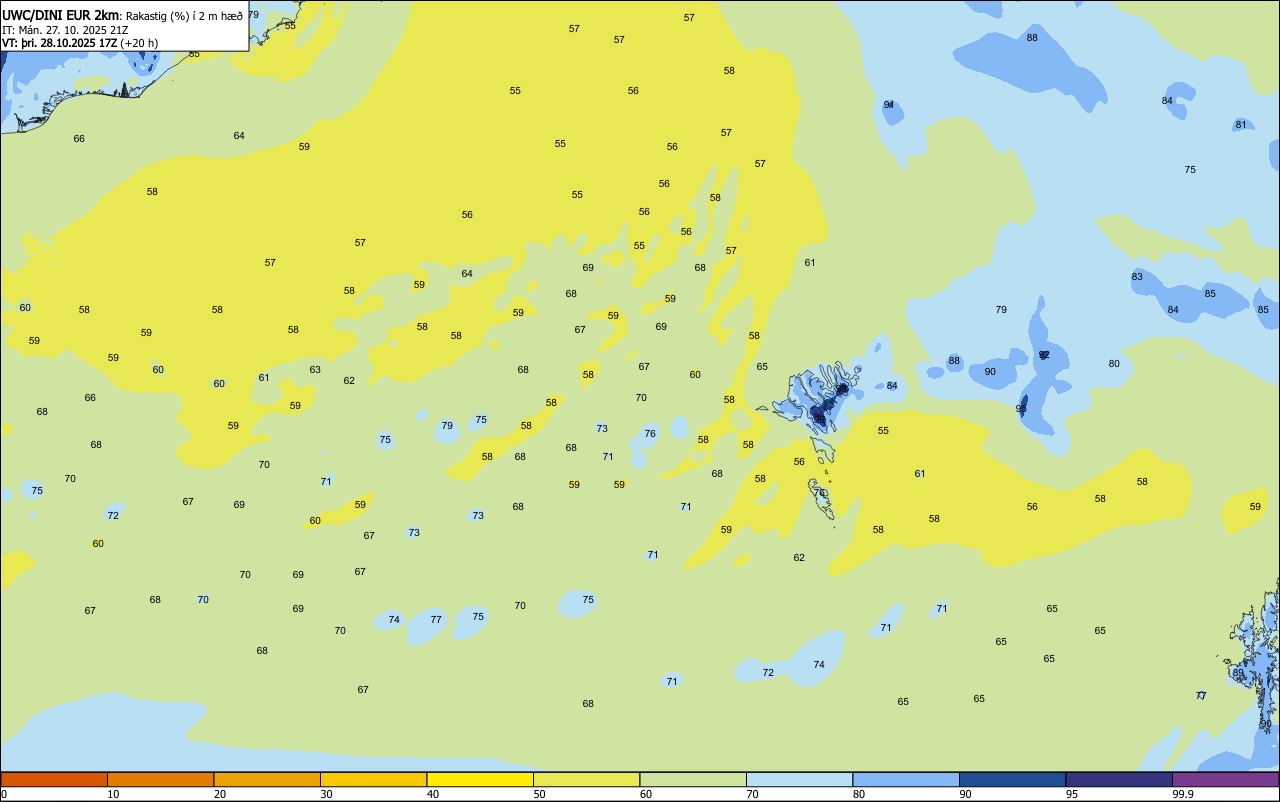1280x802 pixels.
Task: Click the legend tick label '20'
Action: tap(220, 794)
